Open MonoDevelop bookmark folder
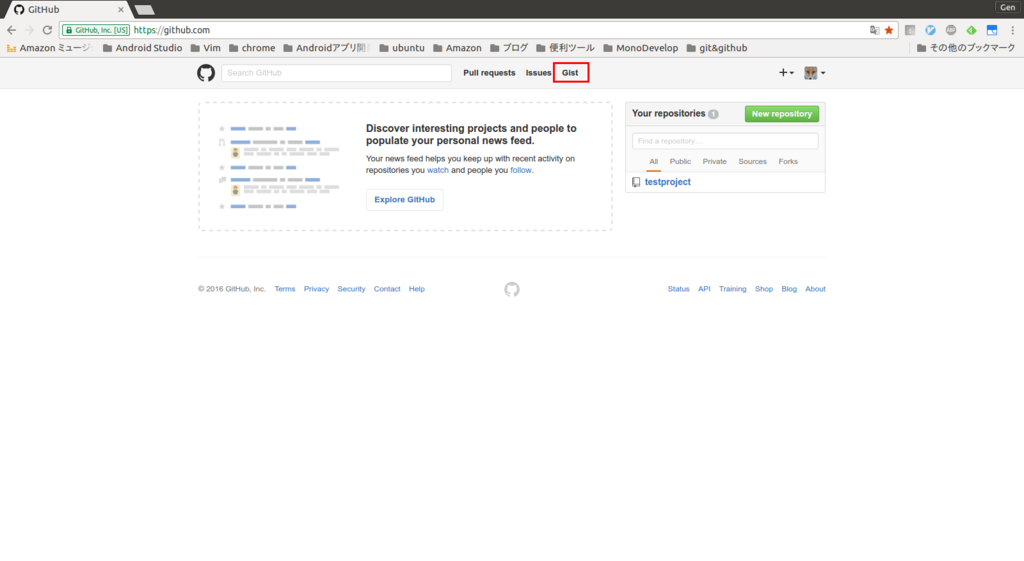 [641, 48]
